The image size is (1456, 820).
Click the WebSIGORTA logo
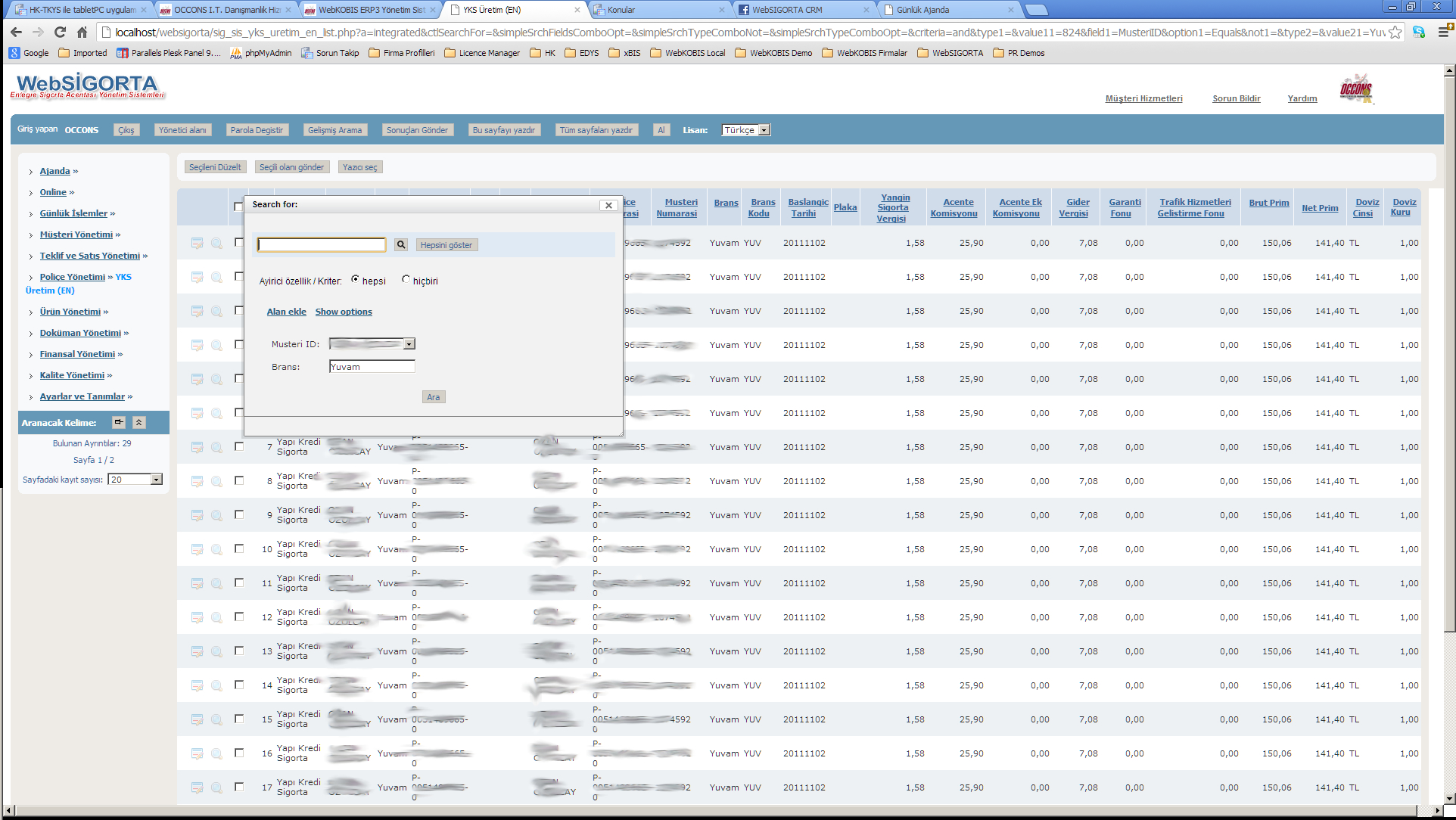click(x=88, y=85)
